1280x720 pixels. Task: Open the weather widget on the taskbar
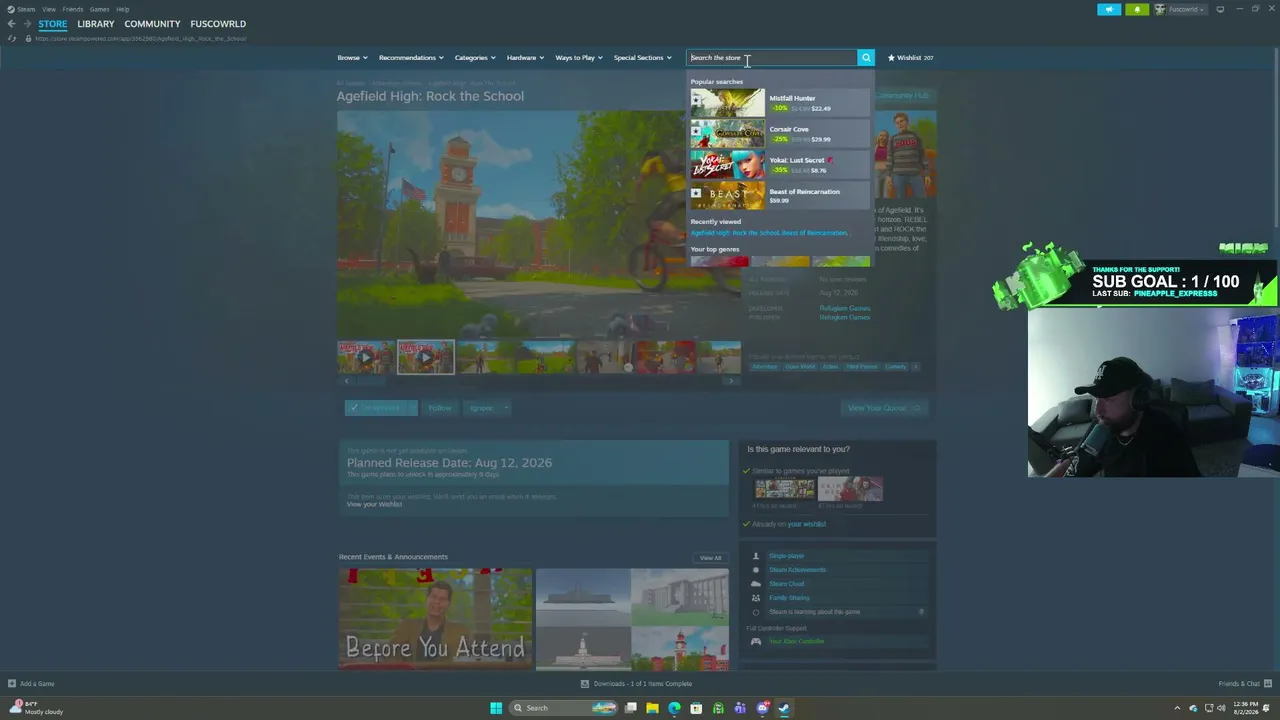(36, 708)
